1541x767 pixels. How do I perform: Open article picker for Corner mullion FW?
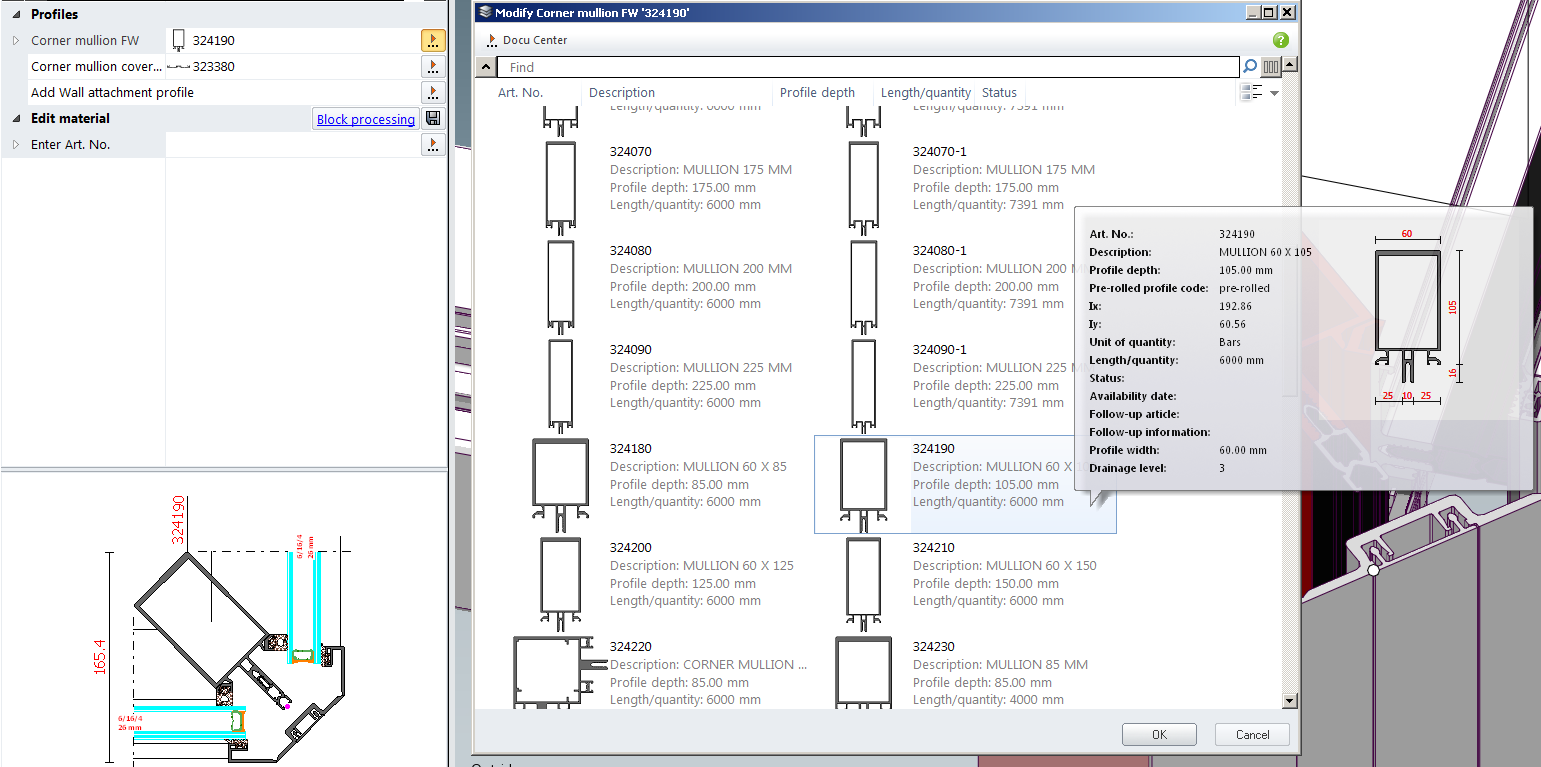(432, 41)
